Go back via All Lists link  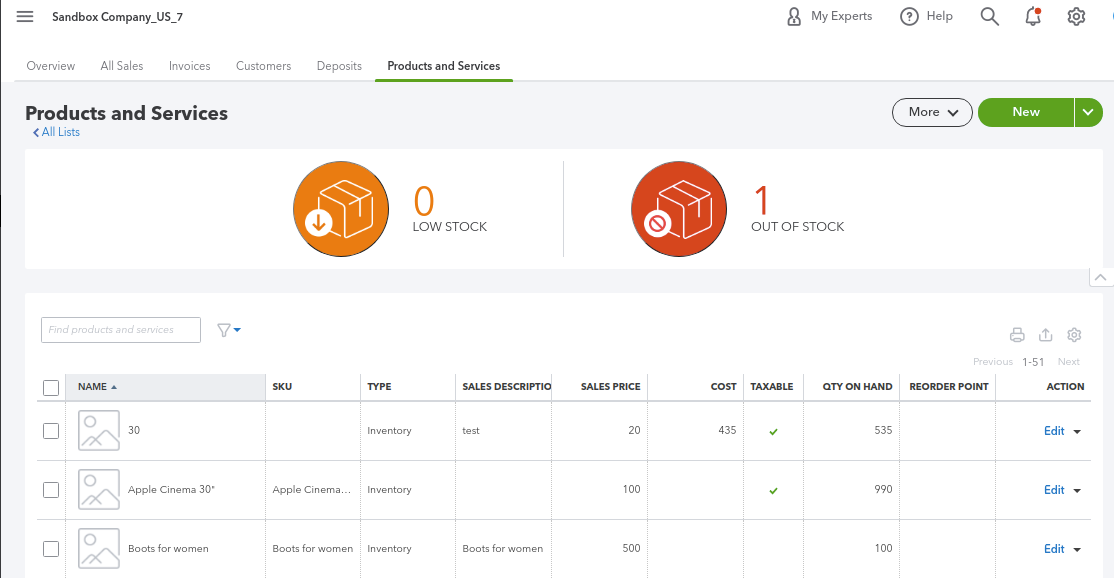56,132
